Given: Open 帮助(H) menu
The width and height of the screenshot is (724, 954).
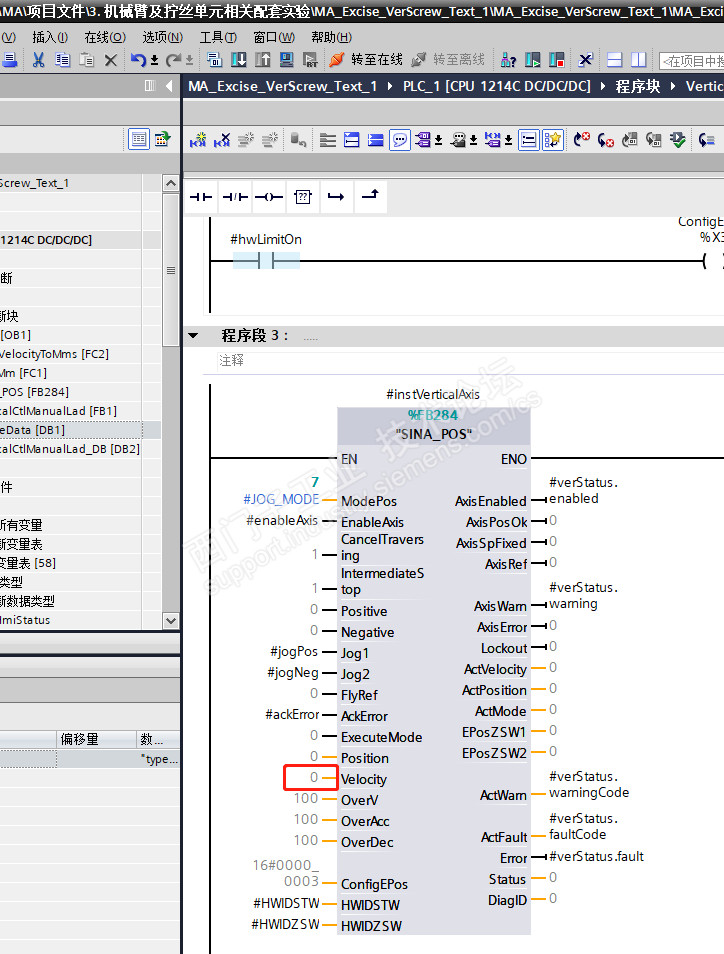Looking at the screenshot, I should pyautogui.click(x=332, y=37).
